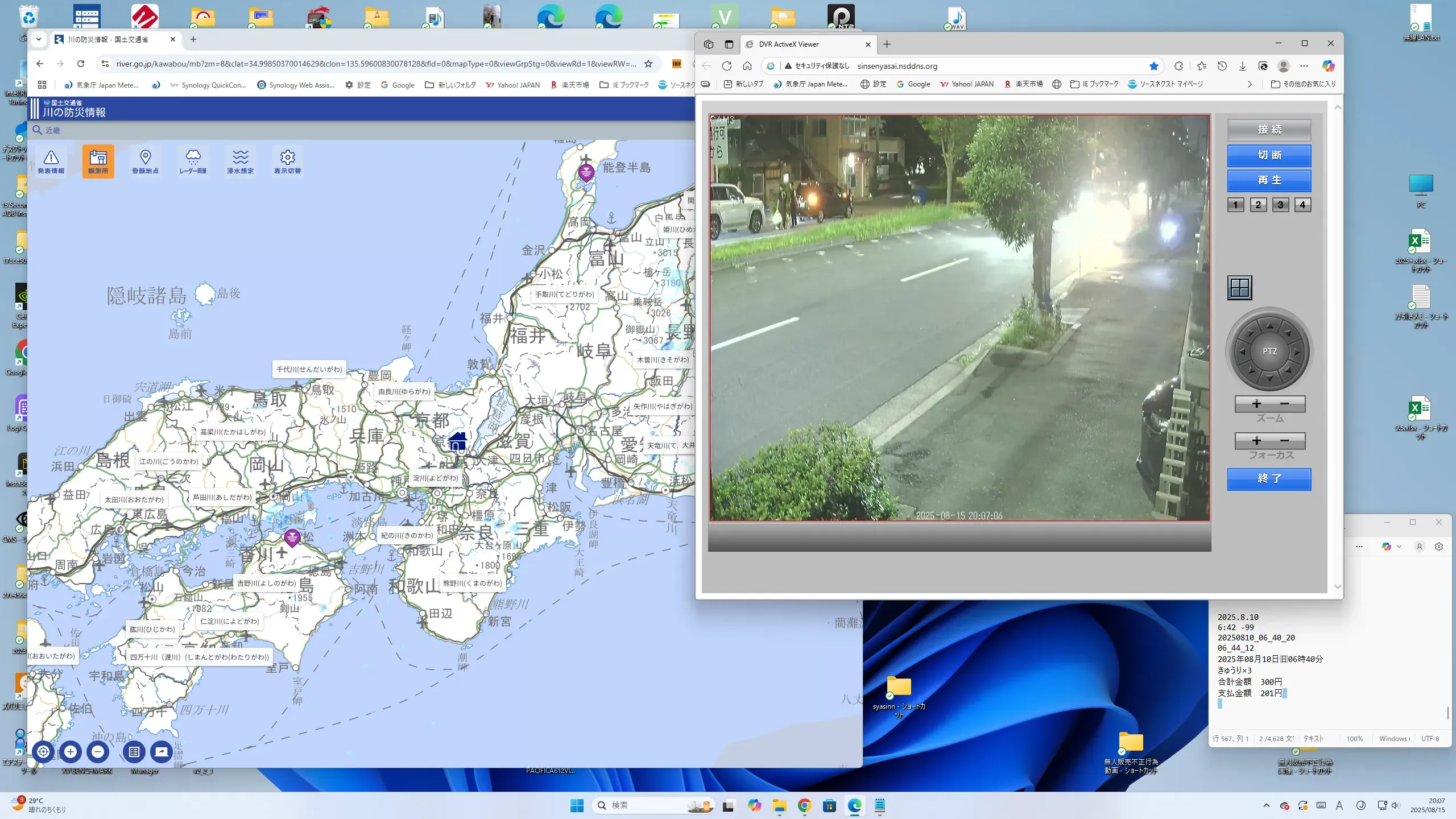Image resolution: width=1456 pixels, height=819 pixels.
Task: Select the レーダー雨量 radar rainfall icon
Action: coord(193,162)
